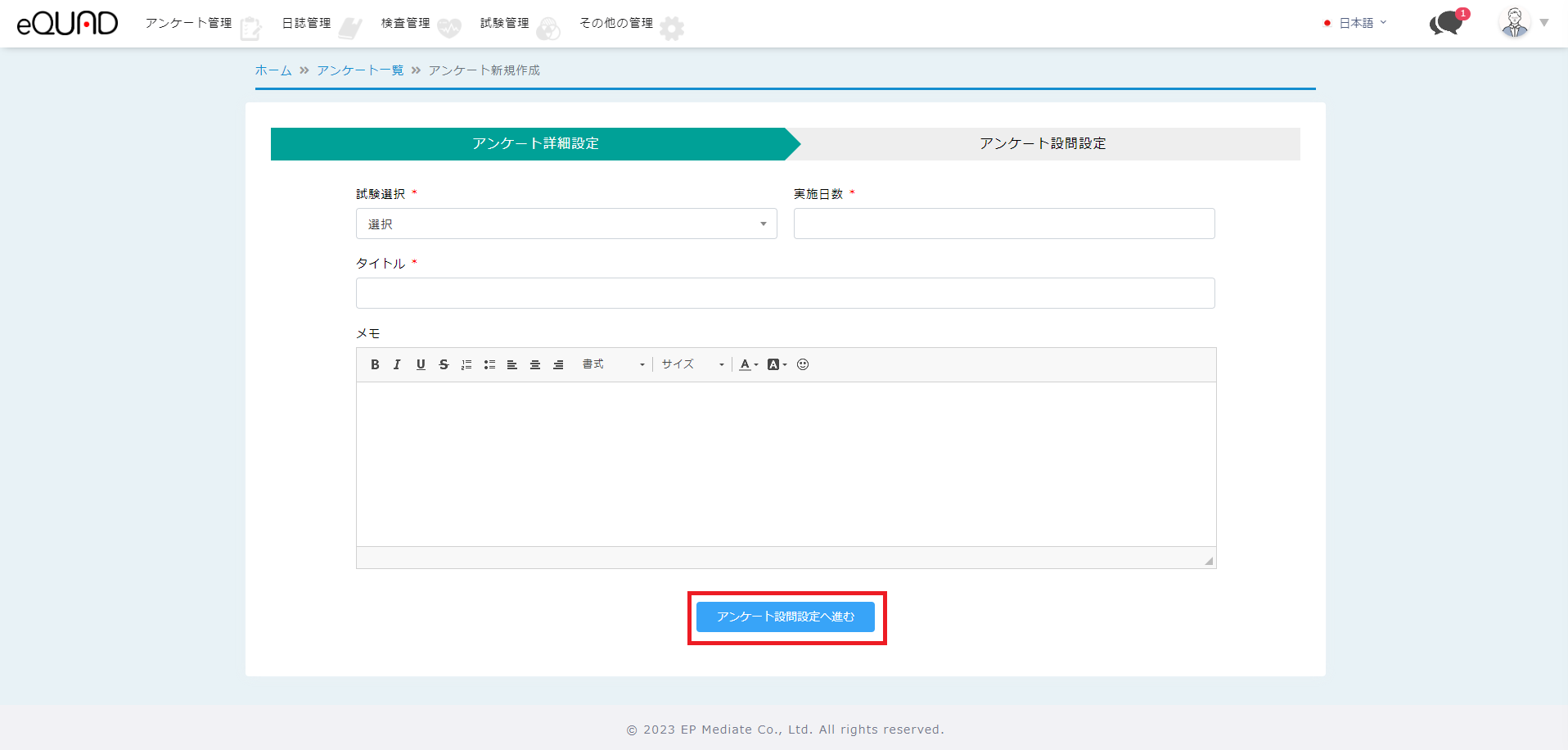This screenshot has width=1568, height=750.
Task: Expand the 書式 format dropdown
Action: [613, 364]
